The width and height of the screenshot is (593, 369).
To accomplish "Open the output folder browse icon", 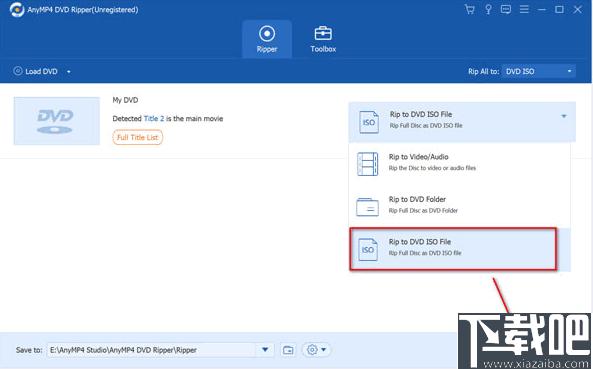I will tap(288, 350).
